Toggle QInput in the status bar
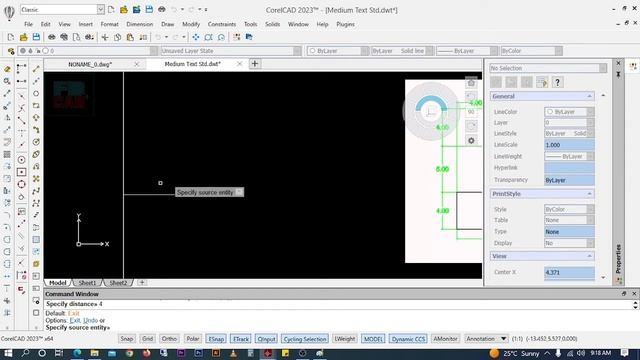The image size is (640, 360). click(266, 339)
